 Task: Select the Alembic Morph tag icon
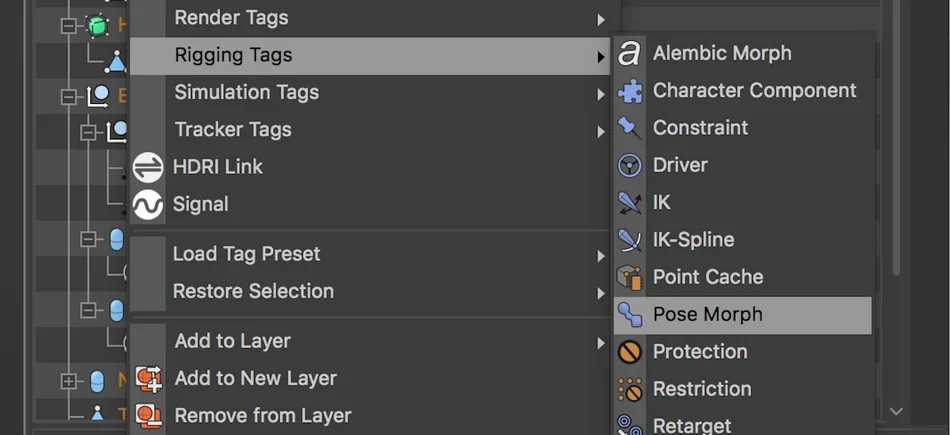(x=629, y=53)
